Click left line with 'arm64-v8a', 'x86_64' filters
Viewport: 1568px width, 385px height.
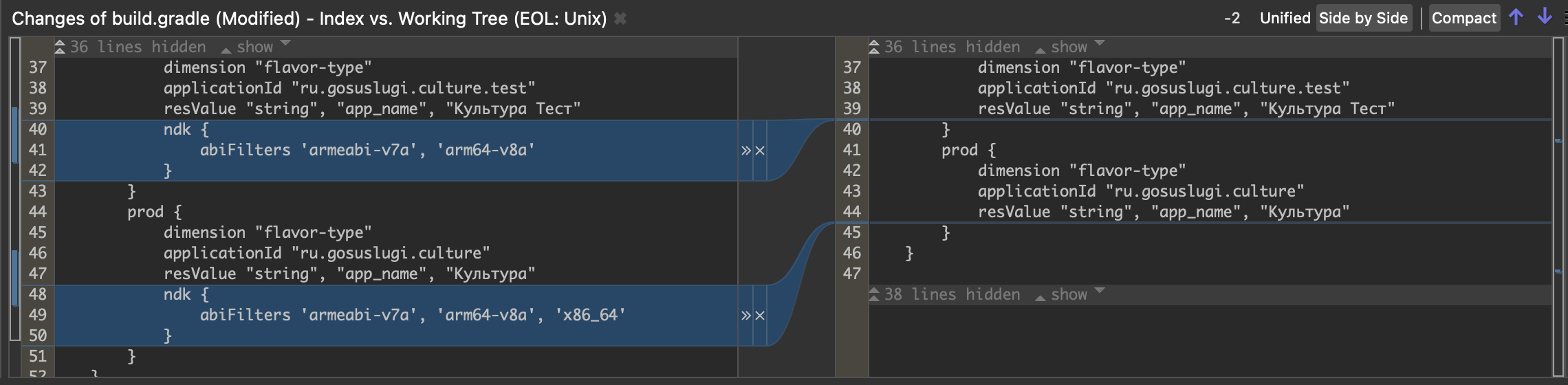[x=413, y=316]
